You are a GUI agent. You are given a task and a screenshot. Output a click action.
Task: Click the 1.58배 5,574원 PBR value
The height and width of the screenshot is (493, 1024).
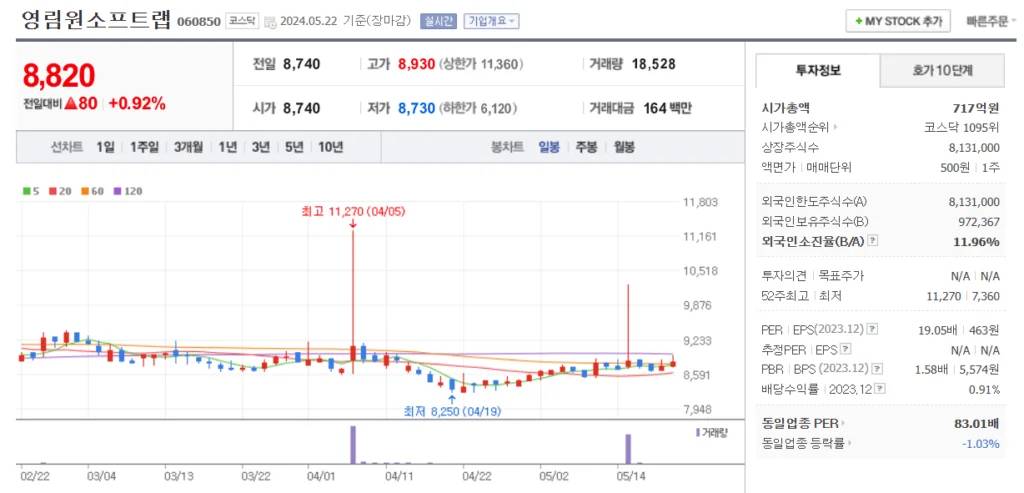957,370
